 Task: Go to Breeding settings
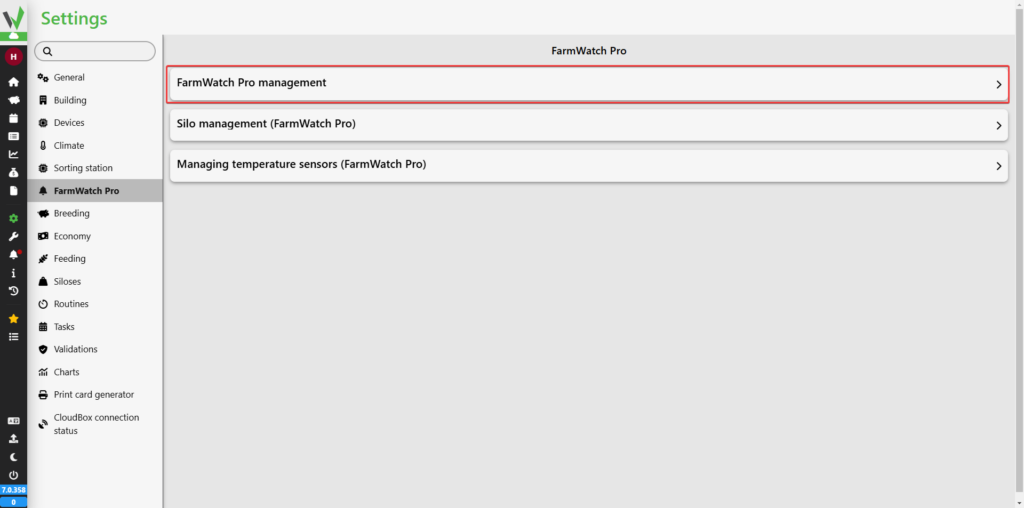pos(71,213)
